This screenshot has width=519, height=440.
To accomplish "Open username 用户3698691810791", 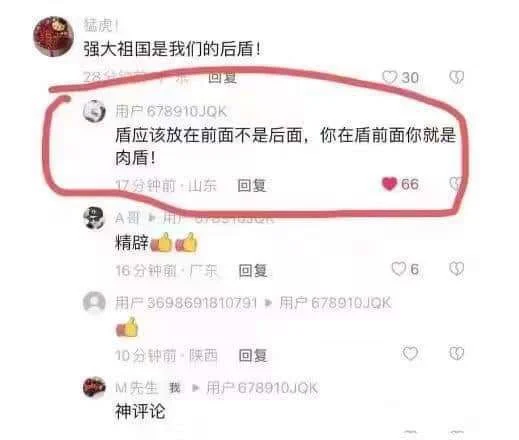I will point(186,303).
